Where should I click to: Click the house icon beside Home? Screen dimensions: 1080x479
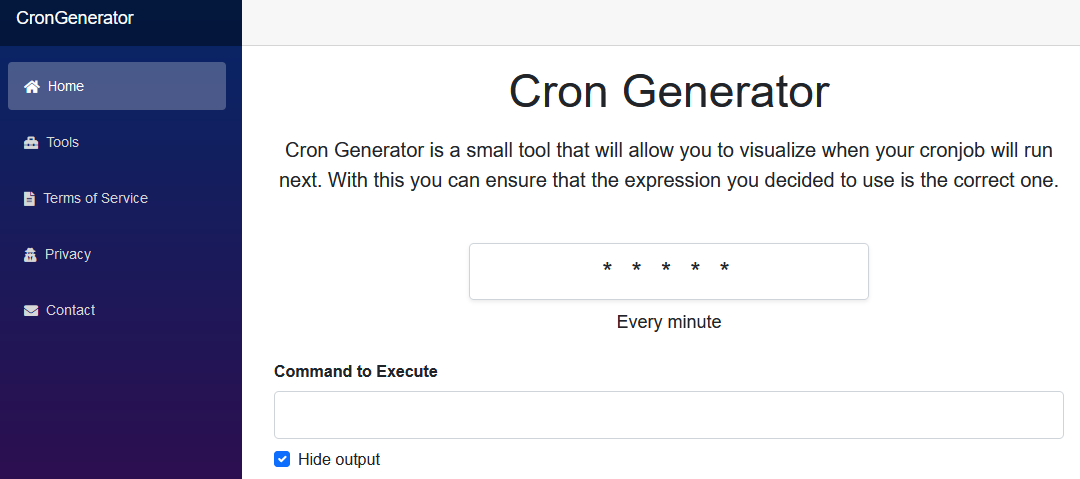[x=32, y=86]
